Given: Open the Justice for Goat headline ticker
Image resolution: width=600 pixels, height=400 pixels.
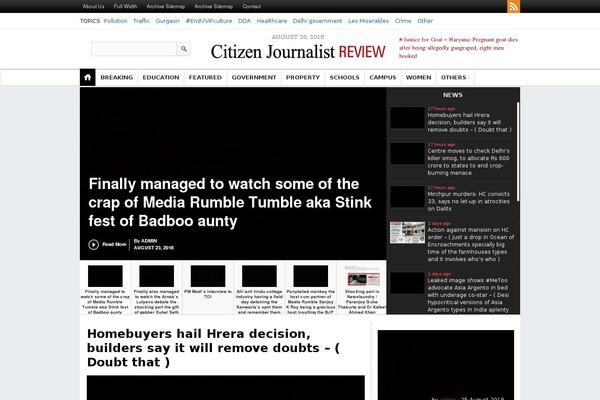Looking at the screenshot, I should [x=458, y=48].
